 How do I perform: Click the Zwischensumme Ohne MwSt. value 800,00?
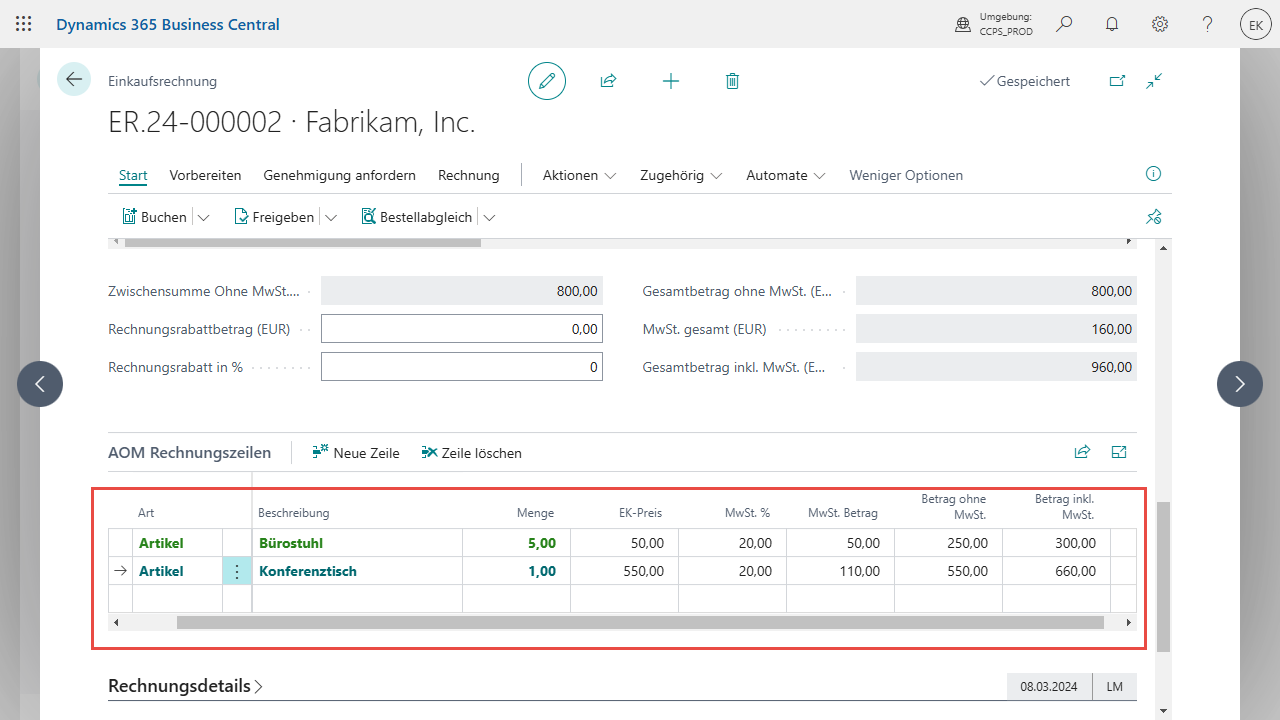coord(462,291)
